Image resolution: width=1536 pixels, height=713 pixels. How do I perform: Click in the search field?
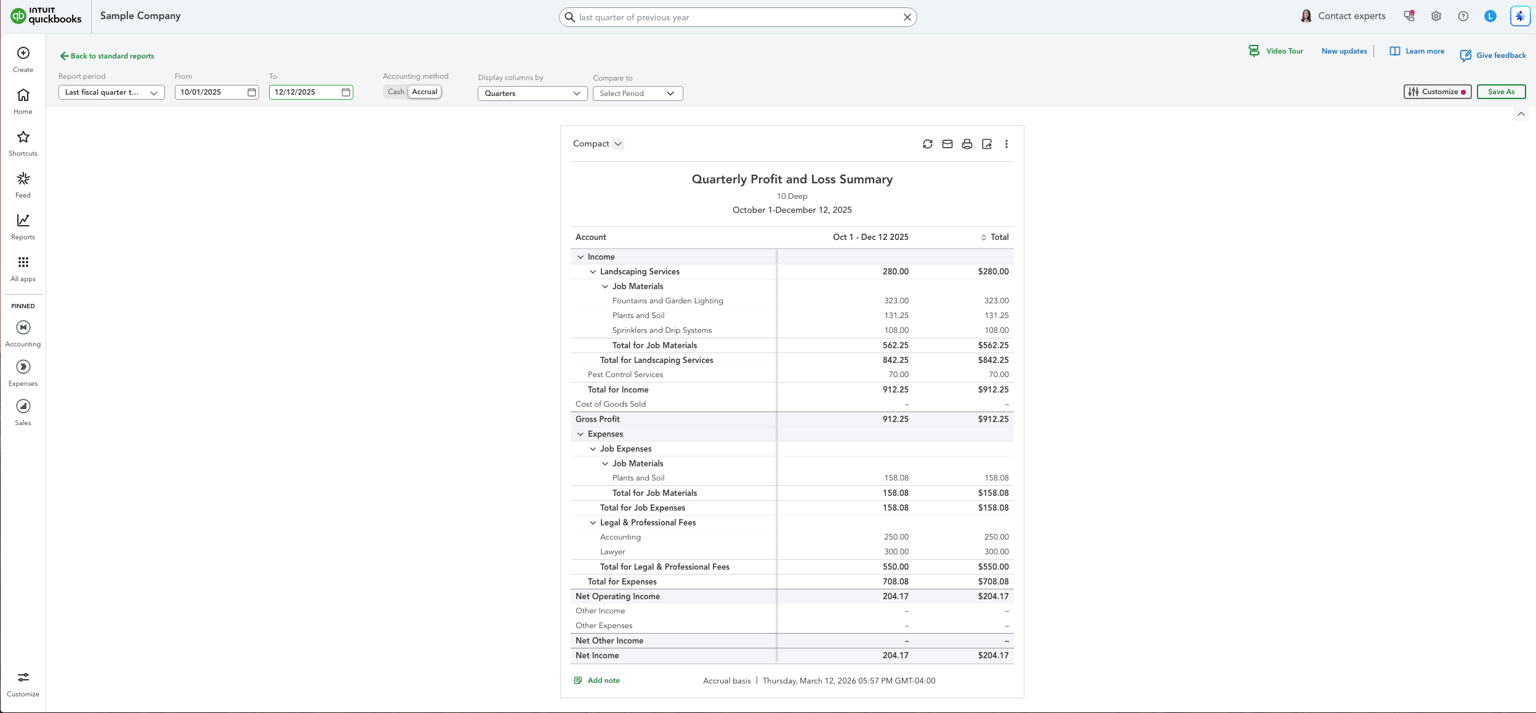coord(735,17)
